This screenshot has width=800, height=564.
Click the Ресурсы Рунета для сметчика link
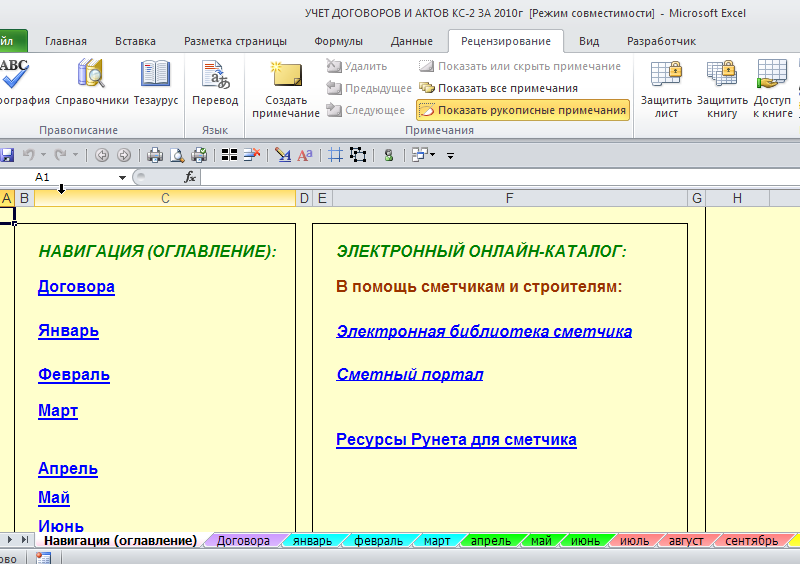pos(456,440)
